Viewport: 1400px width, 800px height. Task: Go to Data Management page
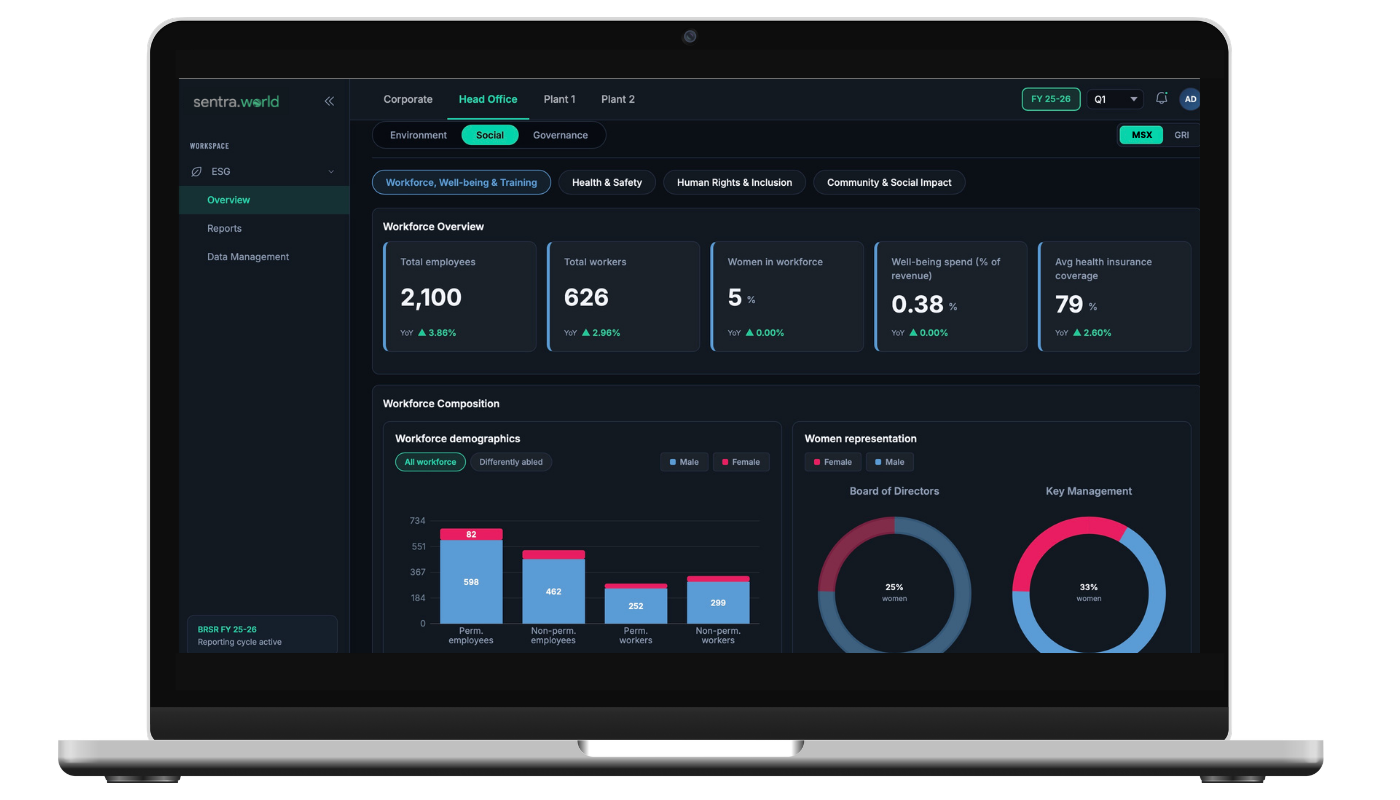pyautogui.click(x=248, y=257)
